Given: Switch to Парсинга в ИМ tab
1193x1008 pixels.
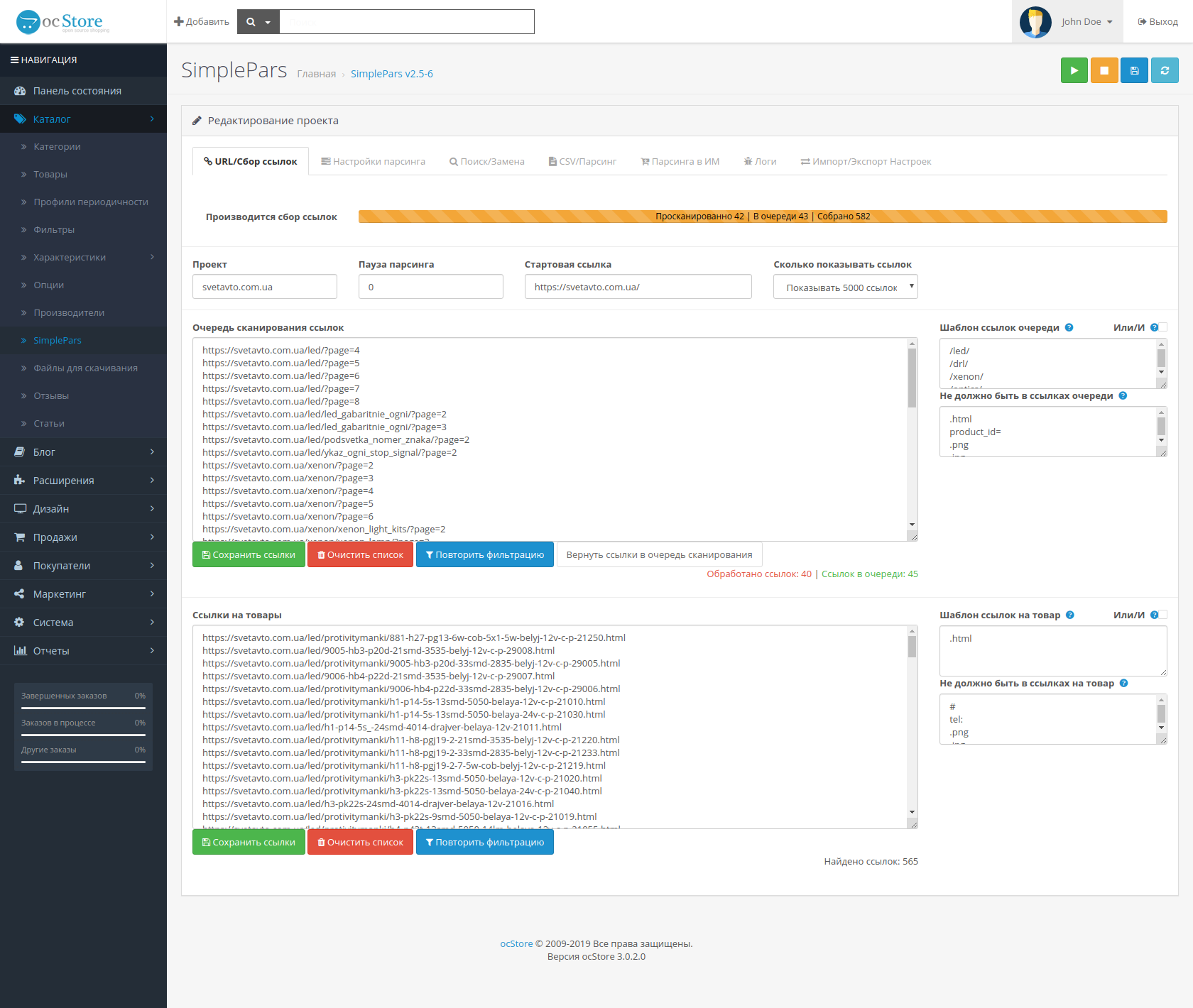Looking at the screenshot, I should pyautogui.click(x=680, y=161).
